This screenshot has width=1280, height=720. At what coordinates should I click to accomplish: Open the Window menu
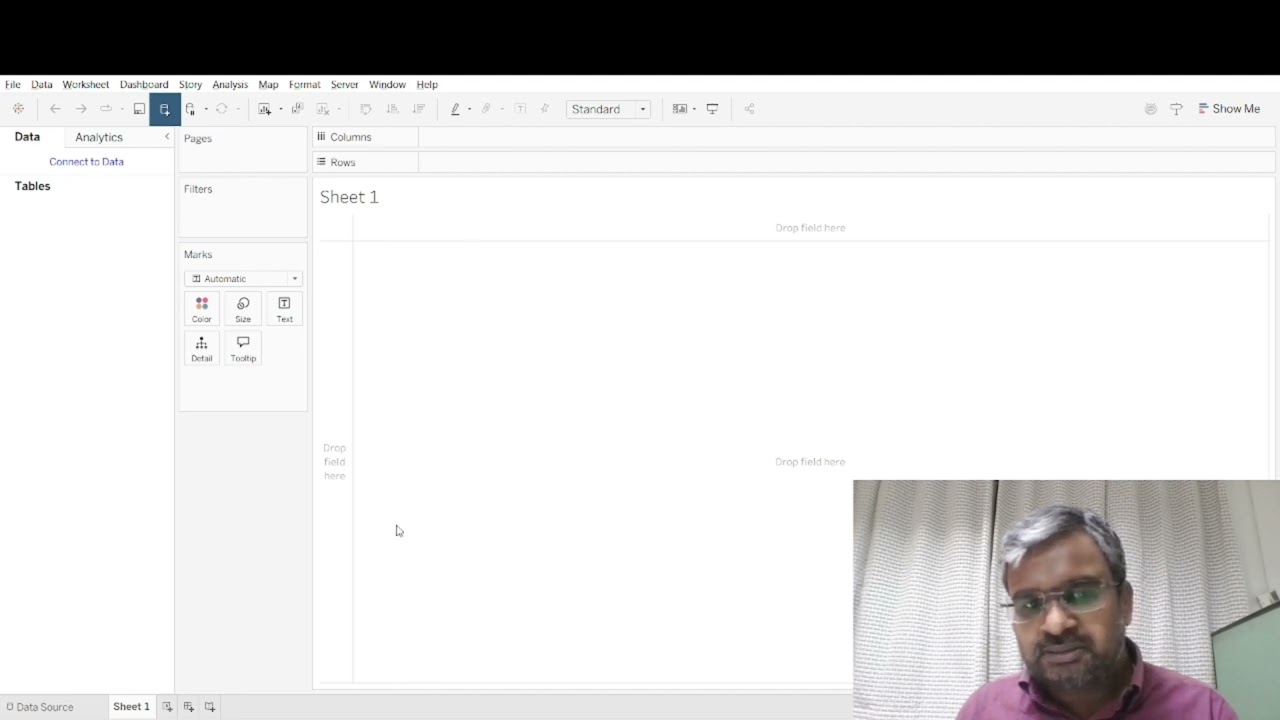(387, 85)
